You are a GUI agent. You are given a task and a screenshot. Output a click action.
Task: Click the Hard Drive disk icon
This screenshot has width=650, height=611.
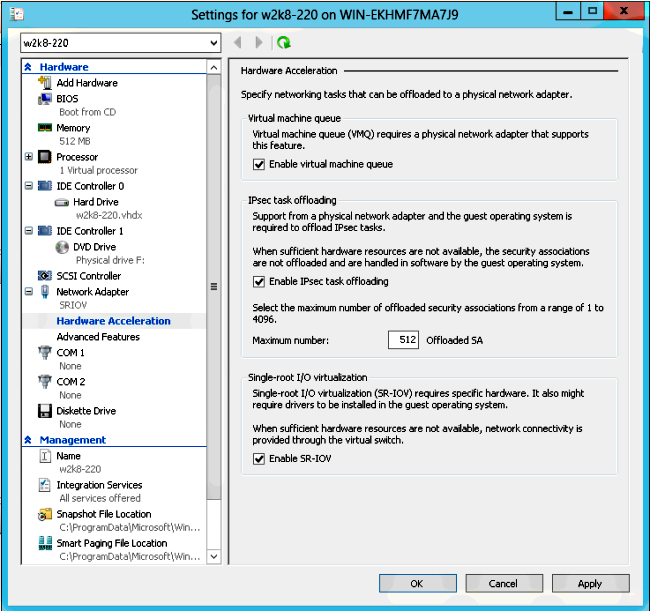[62, 202]
